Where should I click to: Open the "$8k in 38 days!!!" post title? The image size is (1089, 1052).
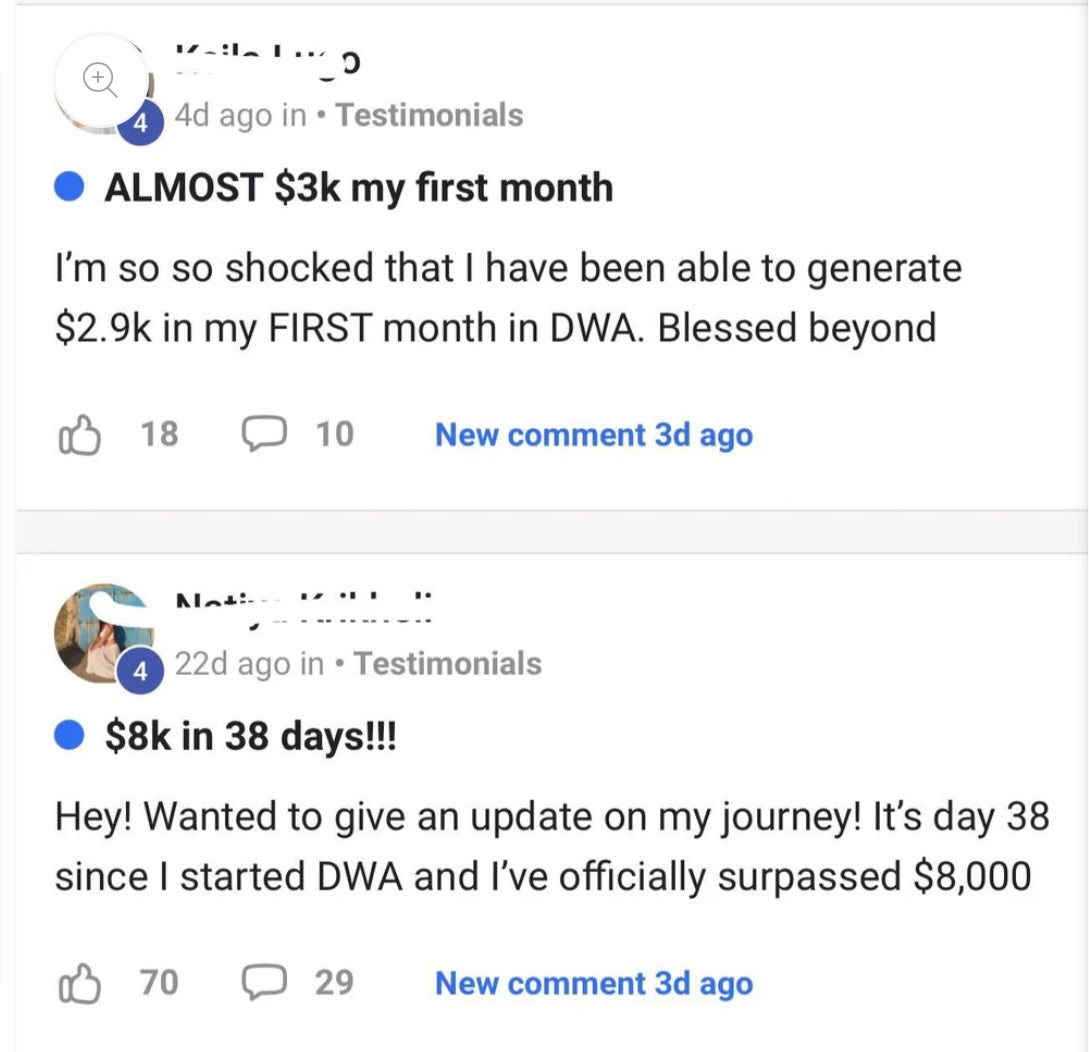[x=250, y=737]
